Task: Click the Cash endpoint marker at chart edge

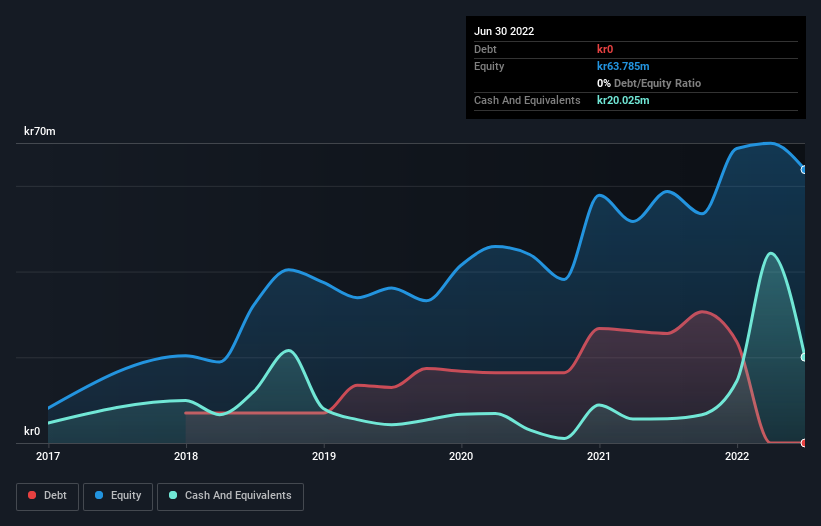Action: pyautogui.click(x=804, y=357)
